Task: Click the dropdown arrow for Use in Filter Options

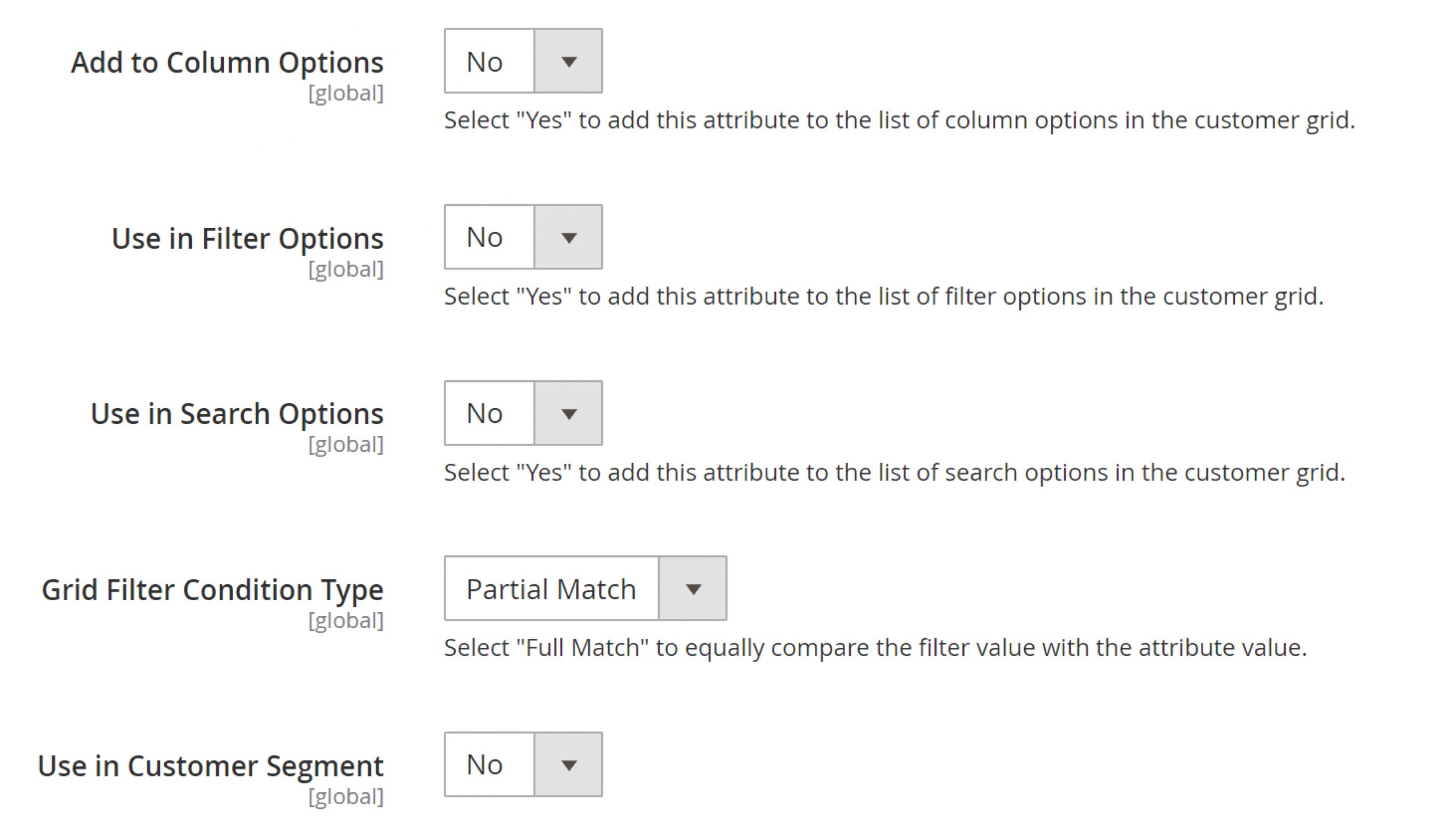Action: [x=568, y=237]
